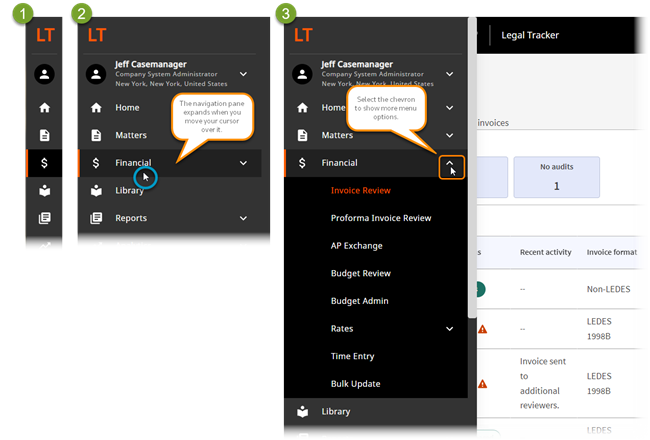Click the dollar icon in the collapsed icon-only sidebar
650x440 pixels.
[44, 162]
